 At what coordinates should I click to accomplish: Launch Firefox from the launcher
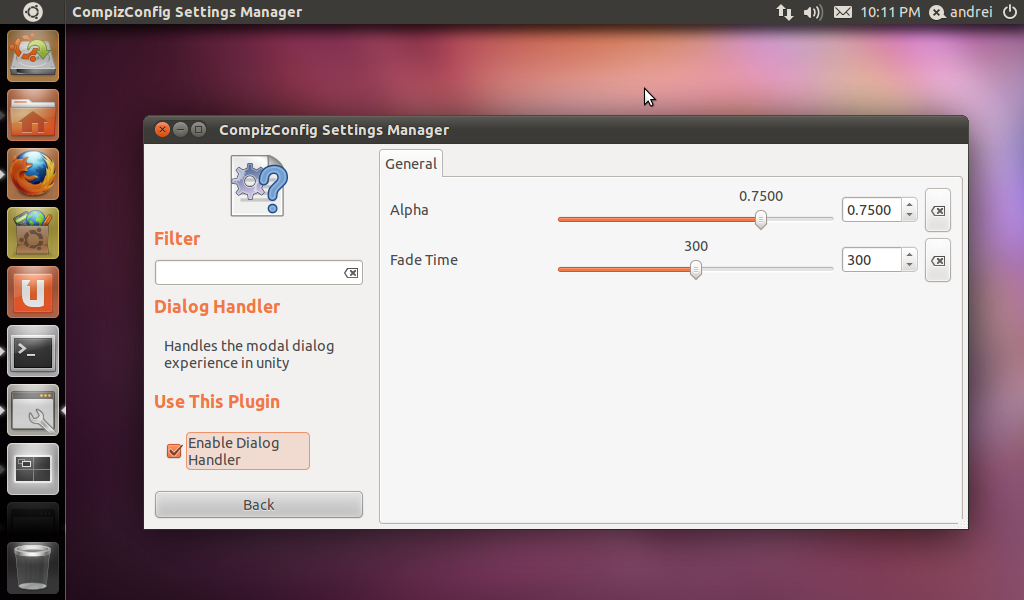click(33, 174)
